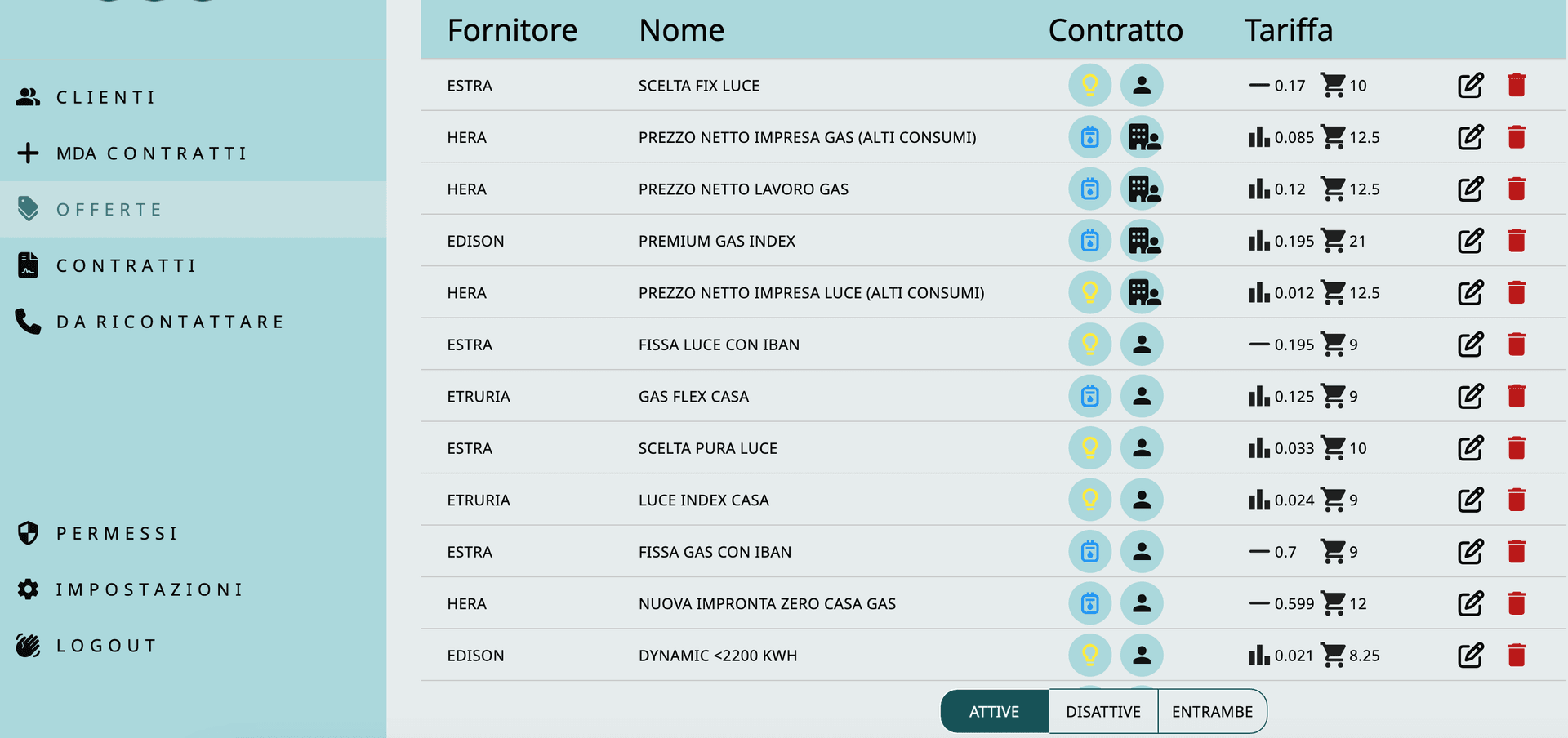
Task: Edit PREZZO NETTO IMPRESA LUCE offer
Action: coord(1471,292)
